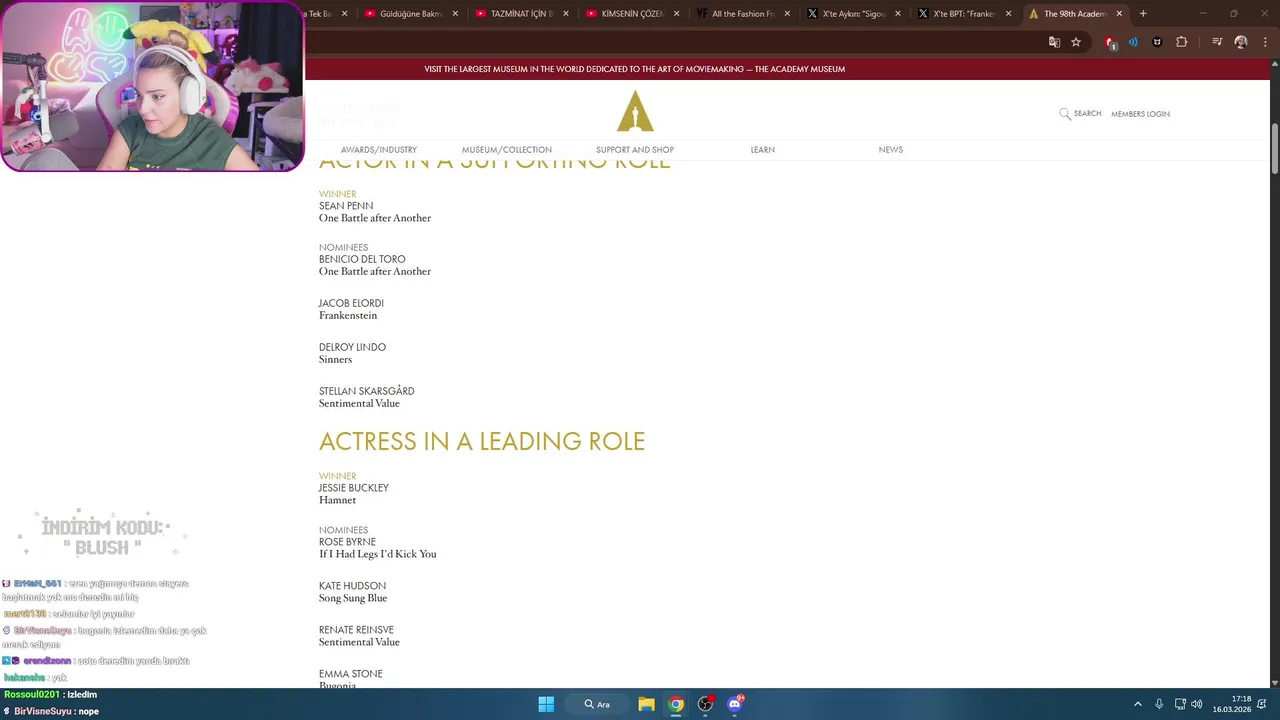Click the blue sound-wave extension icon
The image size is (1280, 720).
[1133, 42]
